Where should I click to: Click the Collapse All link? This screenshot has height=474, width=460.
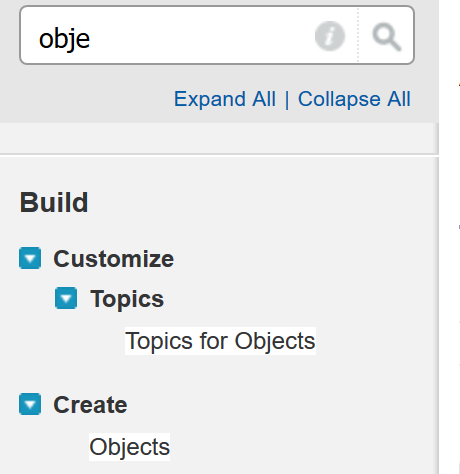354,99
